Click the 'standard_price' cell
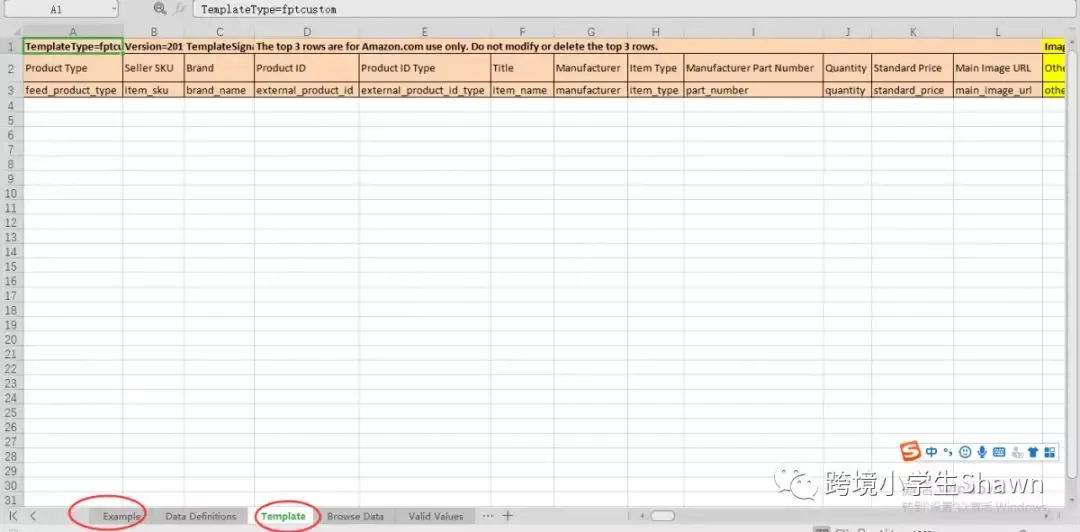Screen dimensions: 1080x532 [913, 90]
